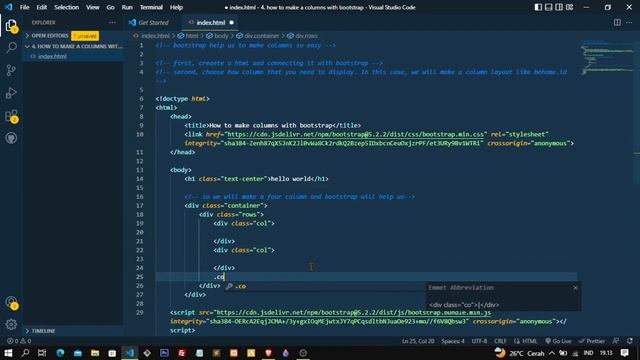Open the Edit menu
This screenshot has height=360, width=640.
coord(42,7)
